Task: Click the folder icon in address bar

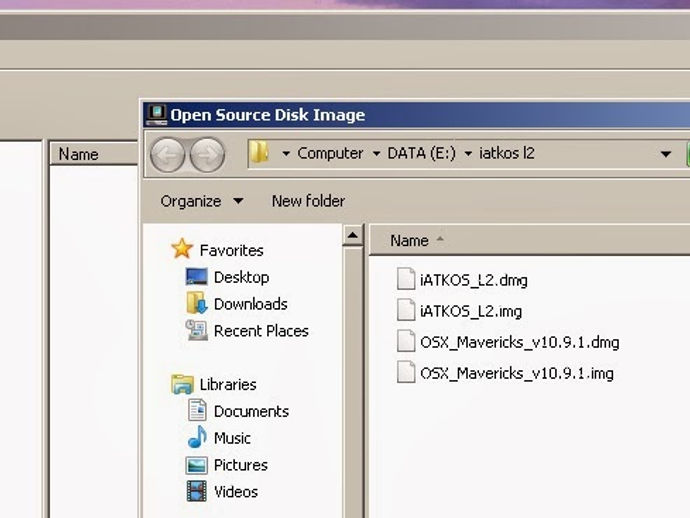Action: click(259, 152)
